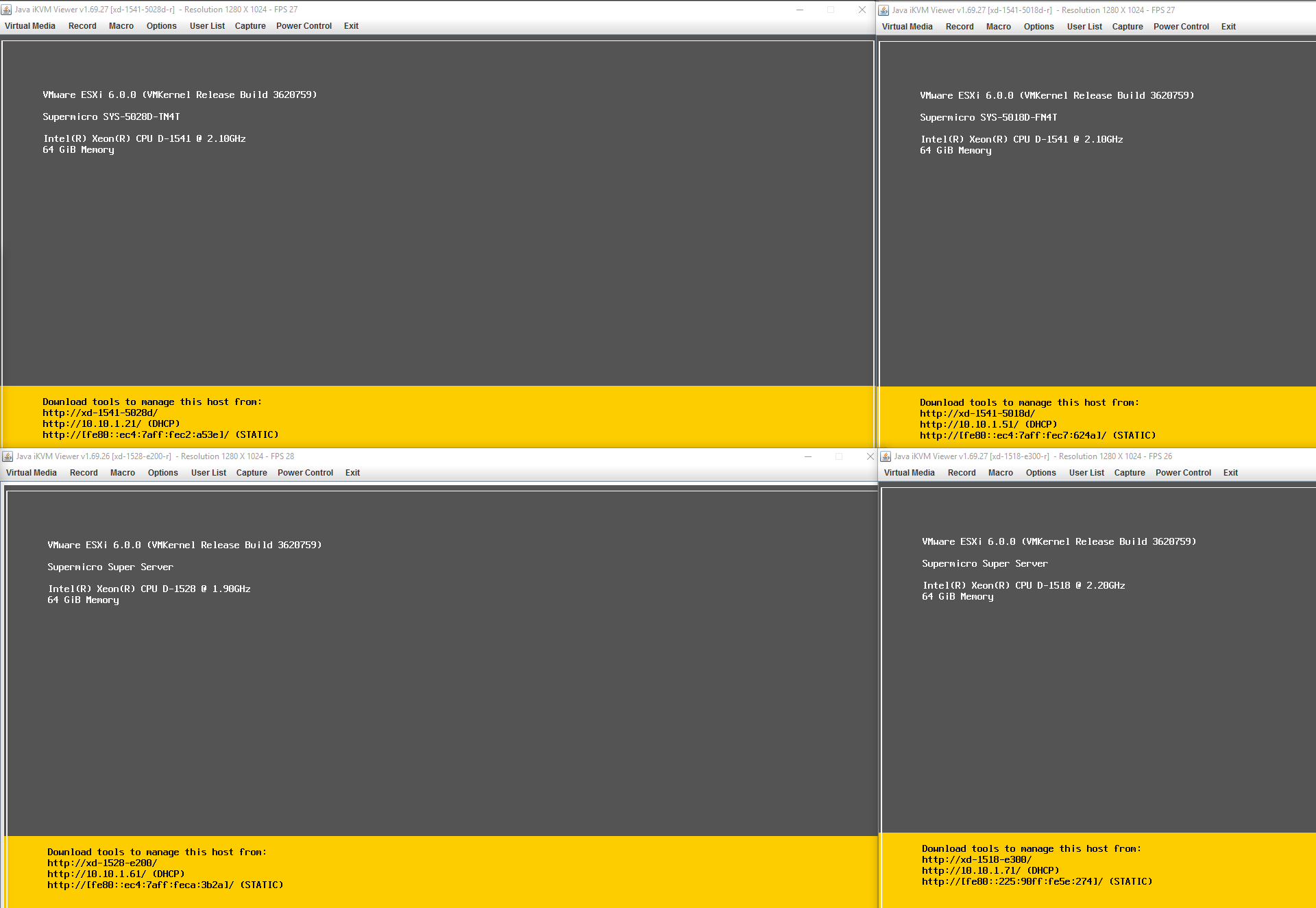Open Virtual Media menu in xd-1541-5018d-r window
This screenshot has height=908, width=1316.
pyautogui.click(x=907, y=27)
